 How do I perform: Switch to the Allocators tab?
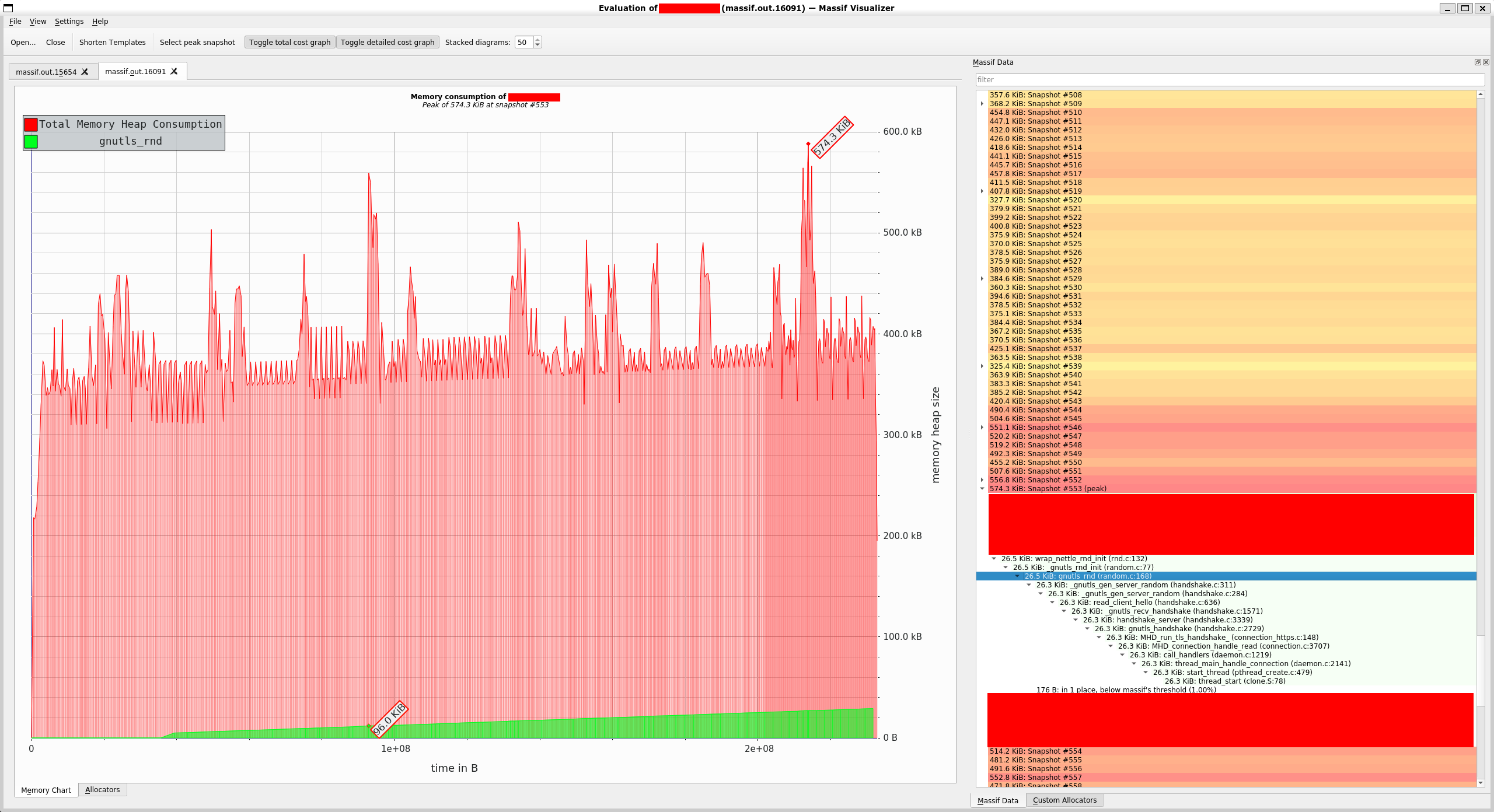pyautogui.click(x=102, y=790)
